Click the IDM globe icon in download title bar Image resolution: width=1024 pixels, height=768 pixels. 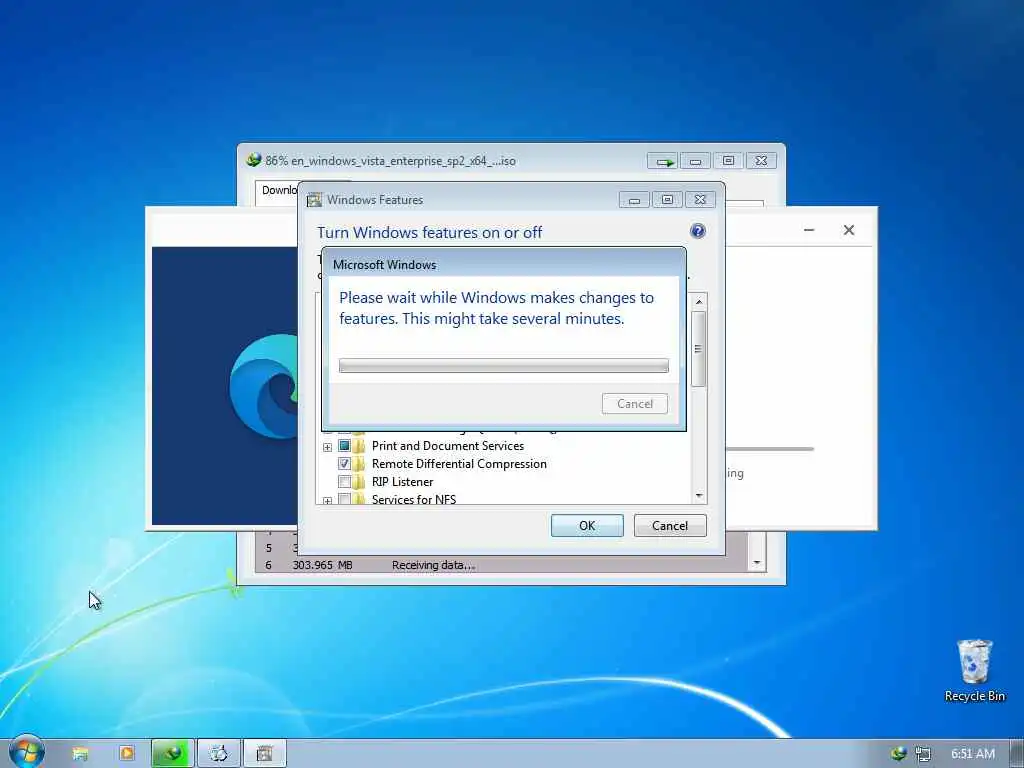point(253,160)
